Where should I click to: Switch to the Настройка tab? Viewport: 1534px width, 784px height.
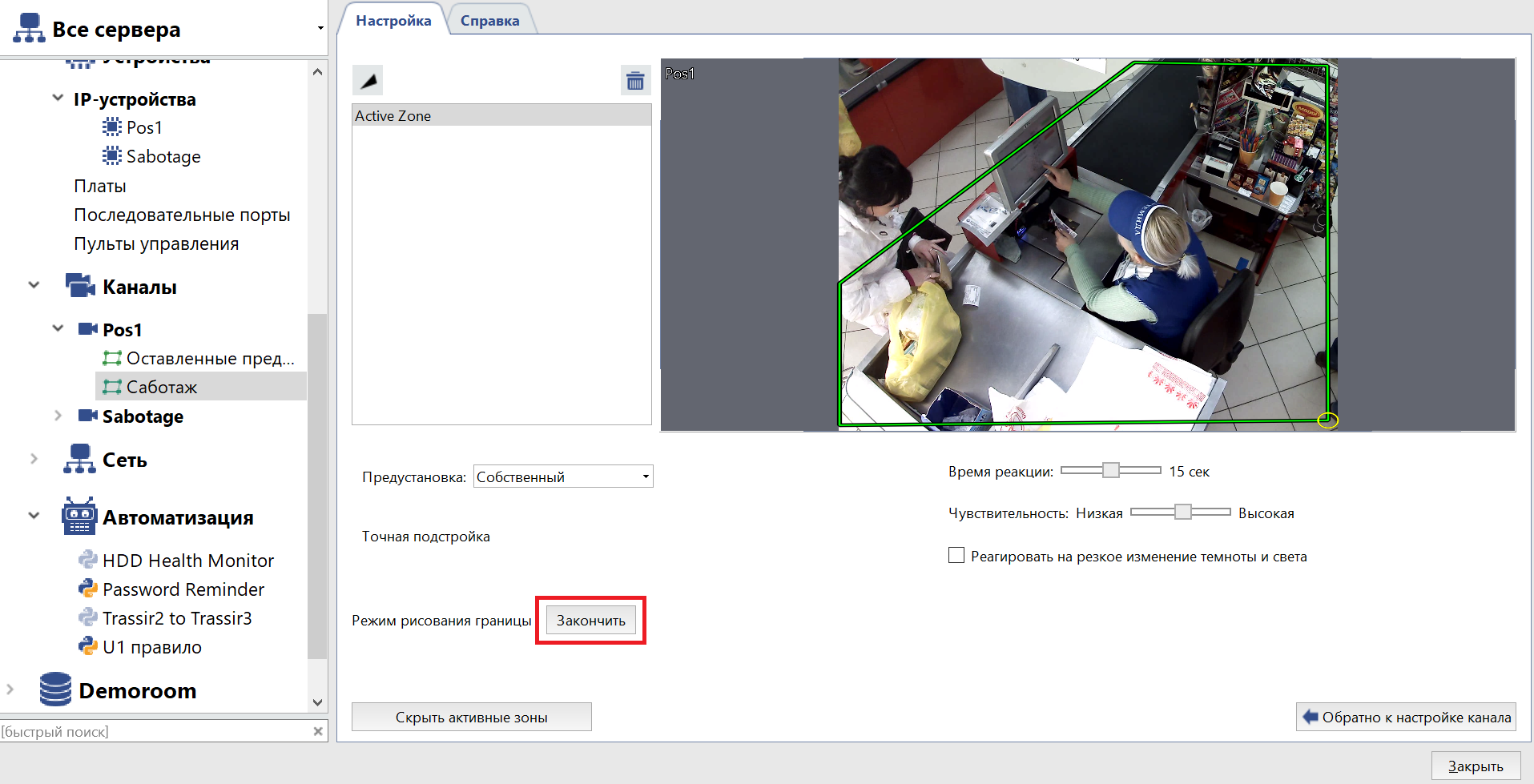tap(393, 20)
